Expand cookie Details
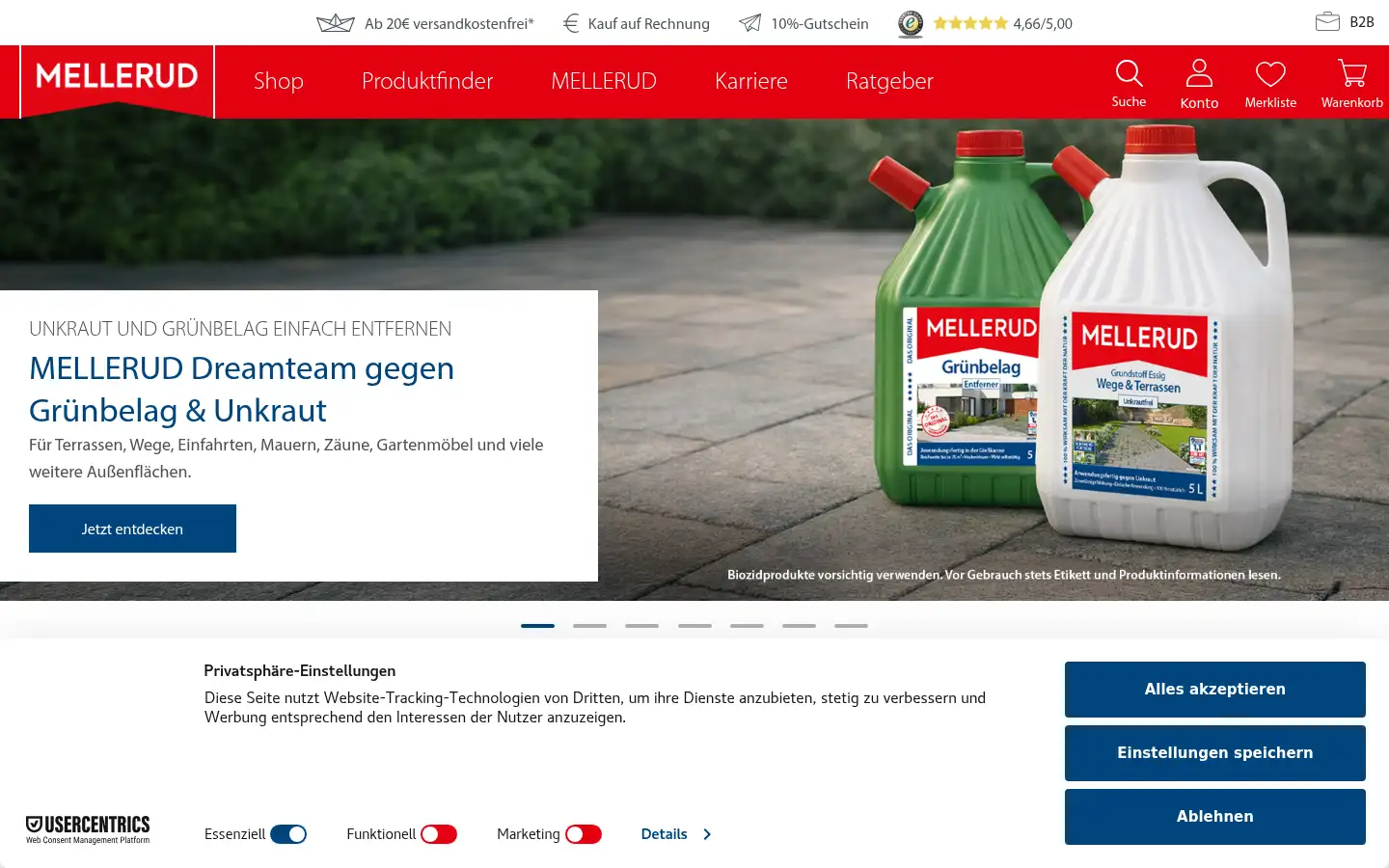Viewport: 1389px width, 868px height. click(676, 834)
